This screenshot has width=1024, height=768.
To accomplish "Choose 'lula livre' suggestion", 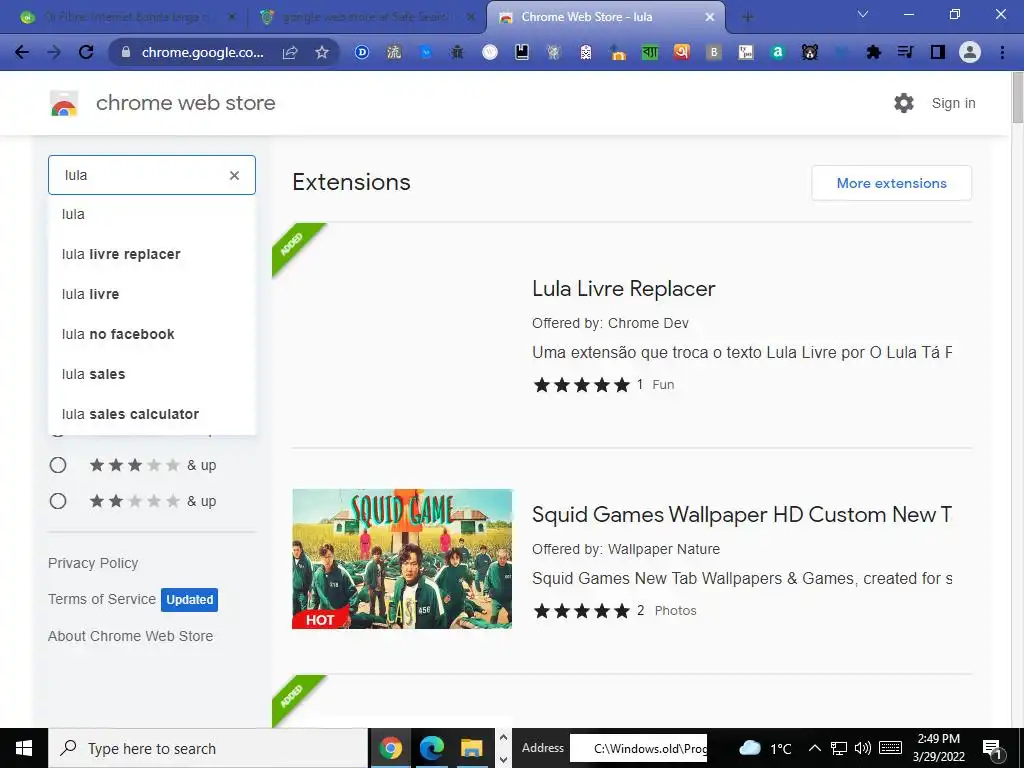I will (152, 294).
